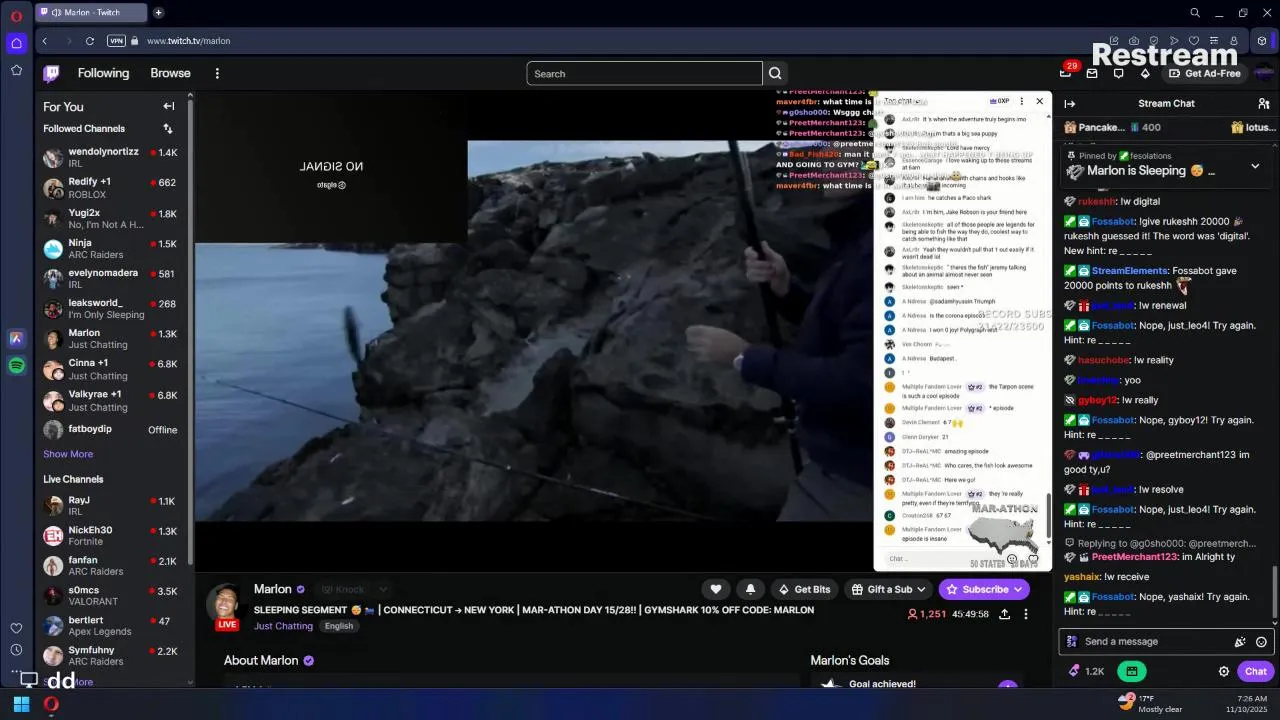The width and height of the screenshot is (1280, 720).
Task: Open the Ninja channel in sidebar
Action: point(115,249)
